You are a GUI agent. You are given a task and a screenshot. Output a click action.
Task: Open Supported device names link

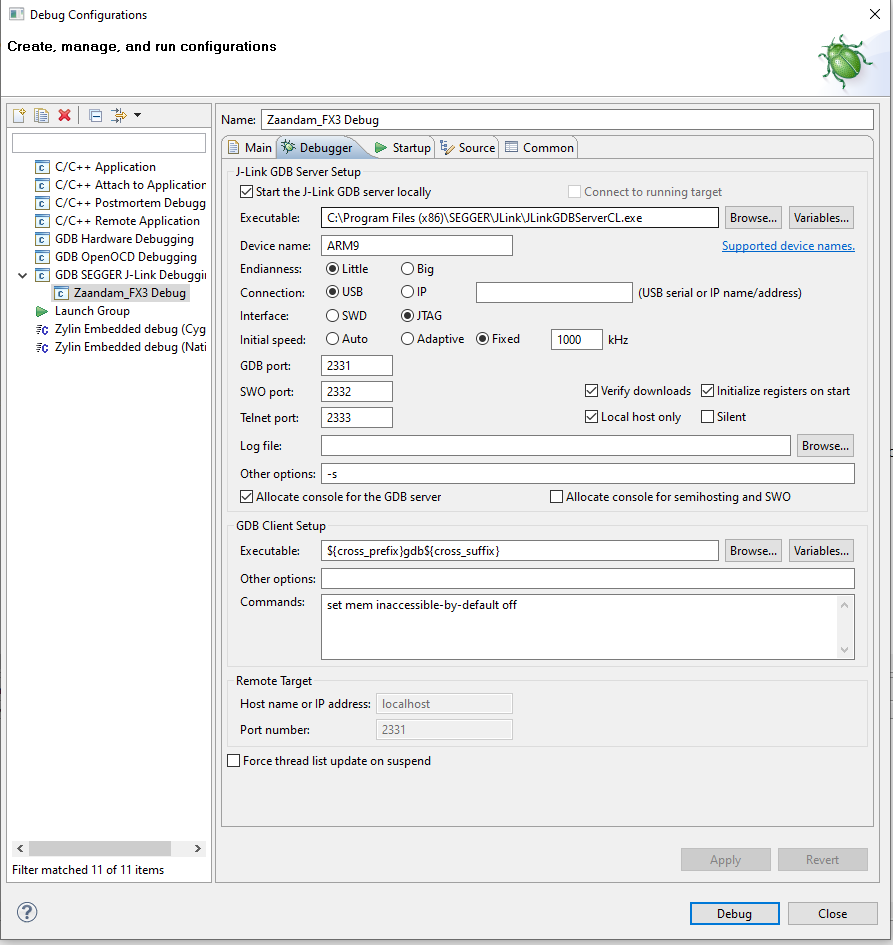(788, 245)
